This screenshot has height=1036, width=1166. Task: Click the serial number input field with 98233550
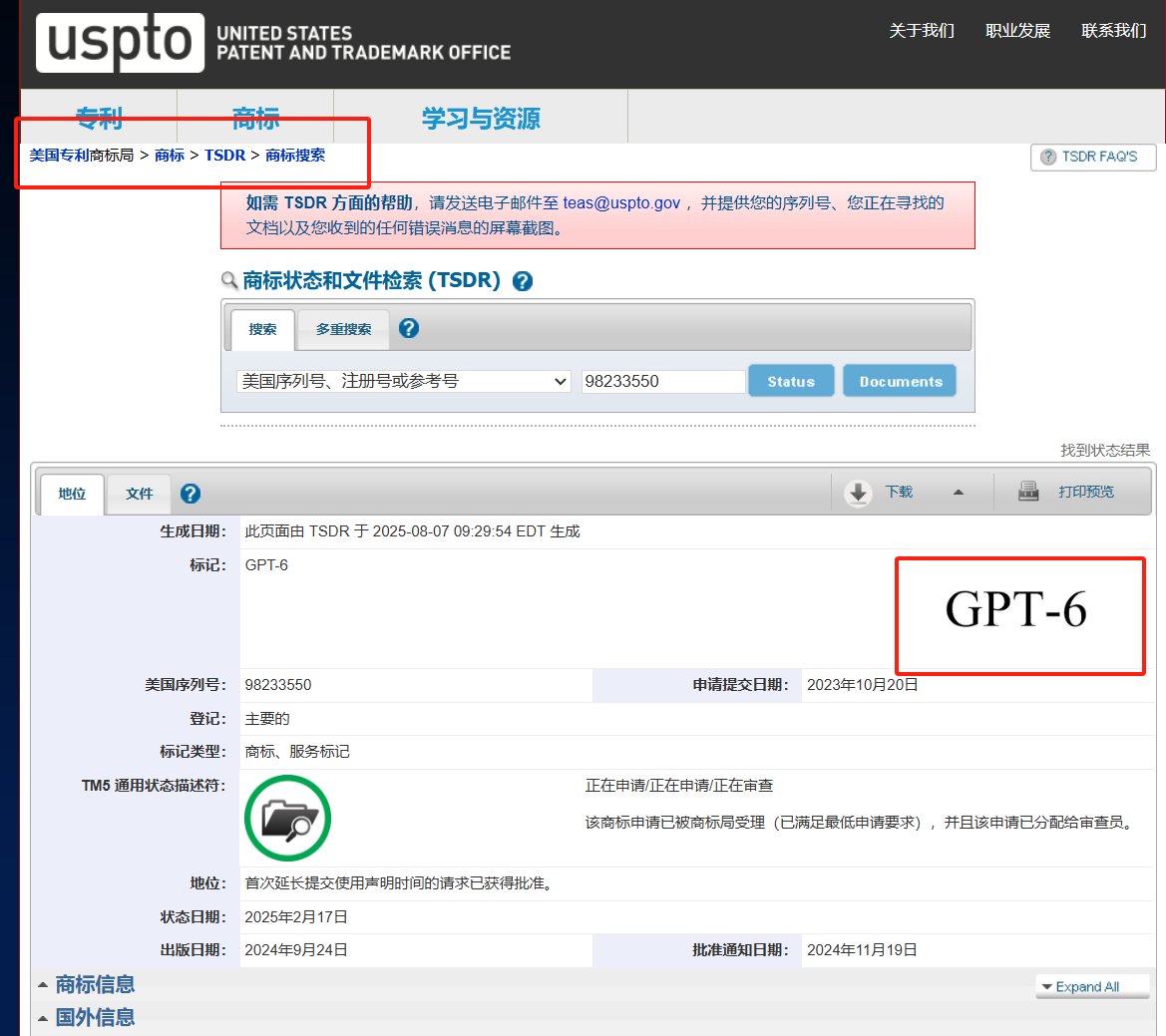click(x=662, y=381)
